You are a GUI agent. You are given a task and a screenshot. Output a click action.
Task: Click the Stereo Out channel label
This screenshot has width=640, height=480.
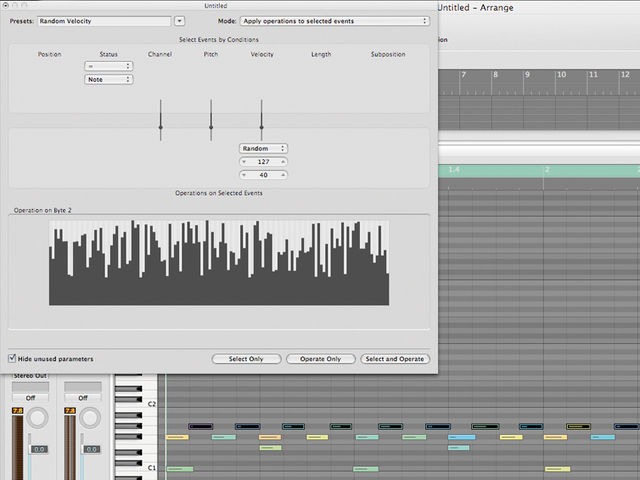[x=30, y=376]
